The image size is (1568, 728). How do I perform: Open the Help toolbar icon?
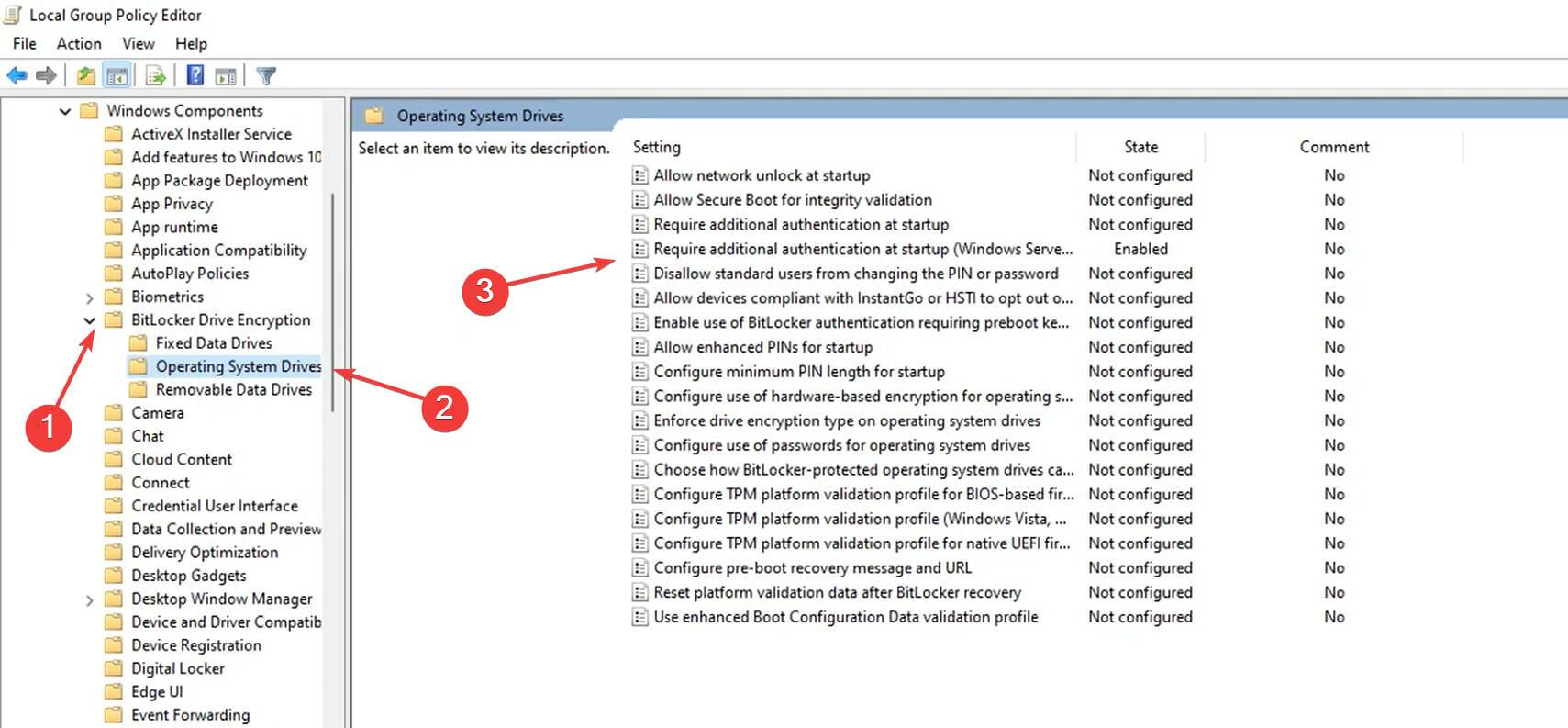click(x=195, y=75)
